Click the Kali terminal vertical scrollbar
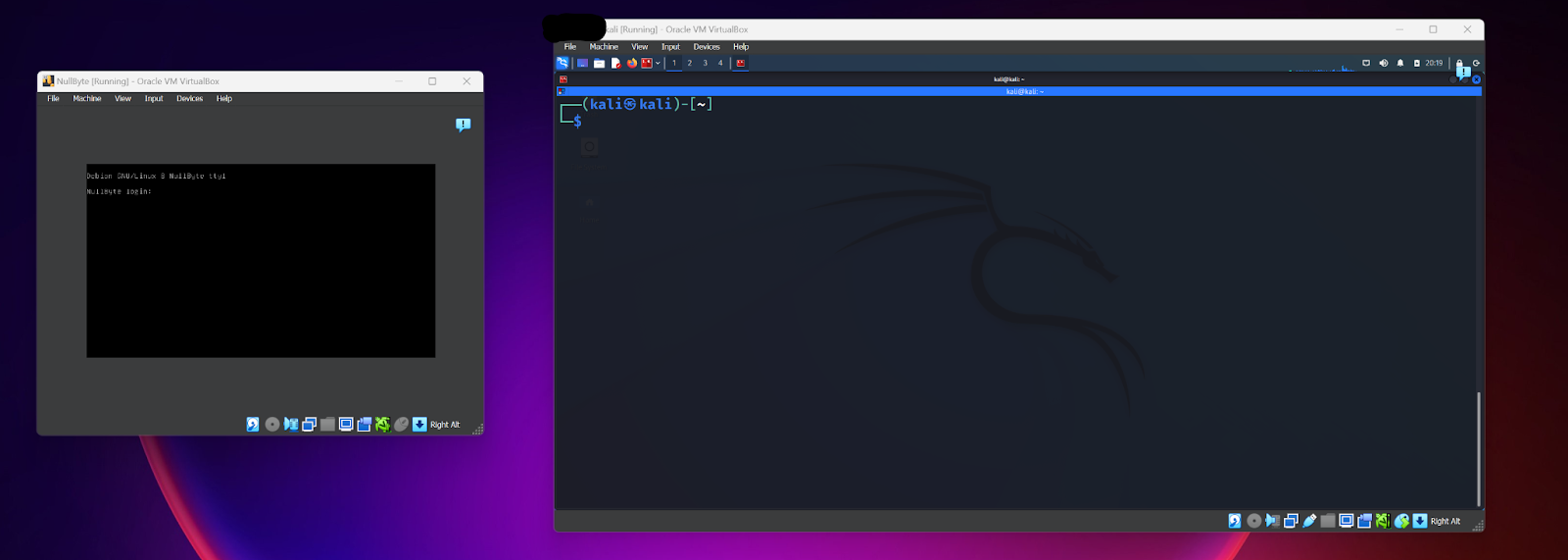Image resolution: width=1568 pixels, height=560 pixels. pos(1478,448)
